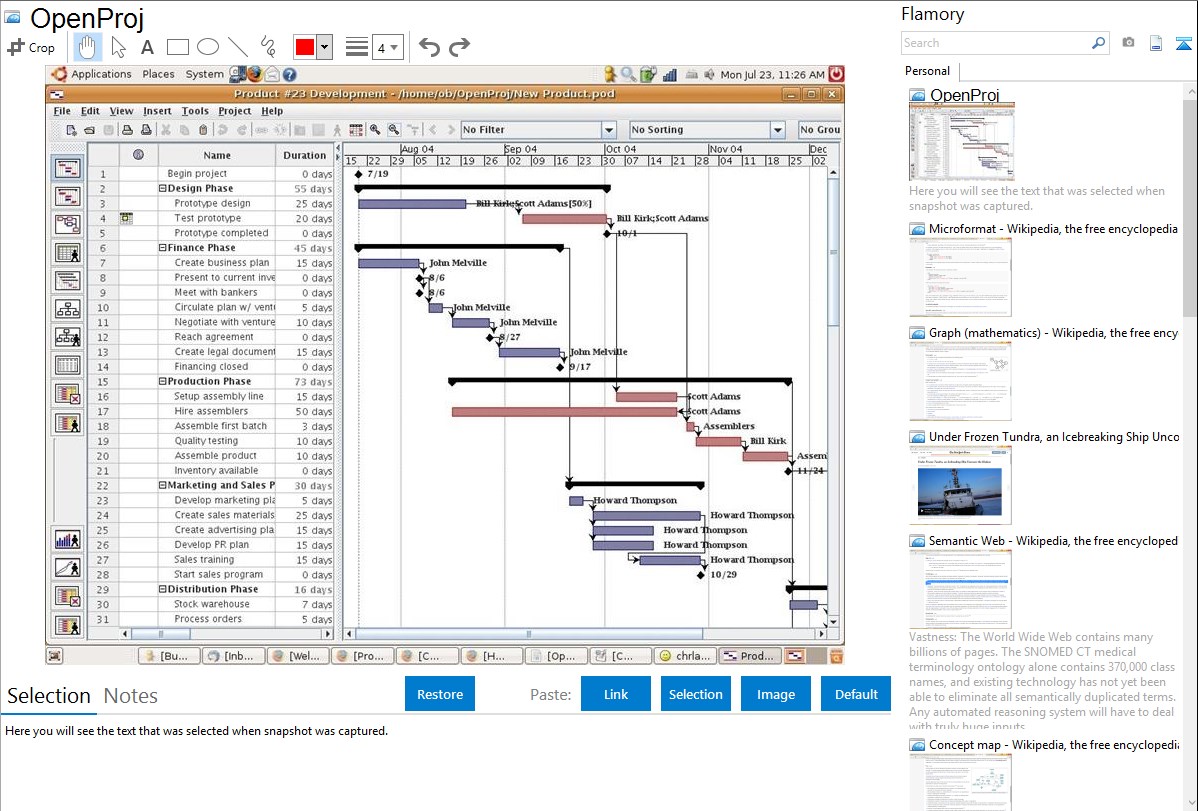This screenshot has width=1198, height=811.
Task: Open the No Sorting dropdown
Action: point(707,130)
